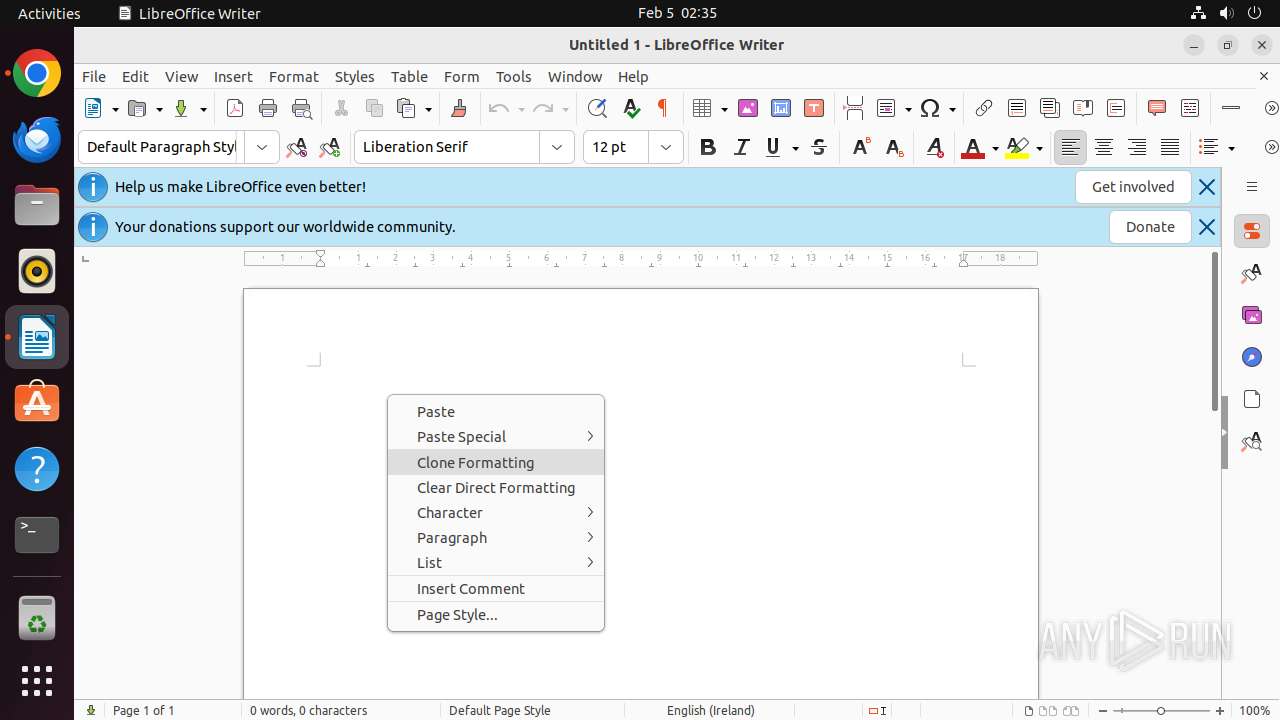This screenshot has height=720, width=1280.
Task: Adjust the zoom slider handle
Action: [x=1161, y=710]
